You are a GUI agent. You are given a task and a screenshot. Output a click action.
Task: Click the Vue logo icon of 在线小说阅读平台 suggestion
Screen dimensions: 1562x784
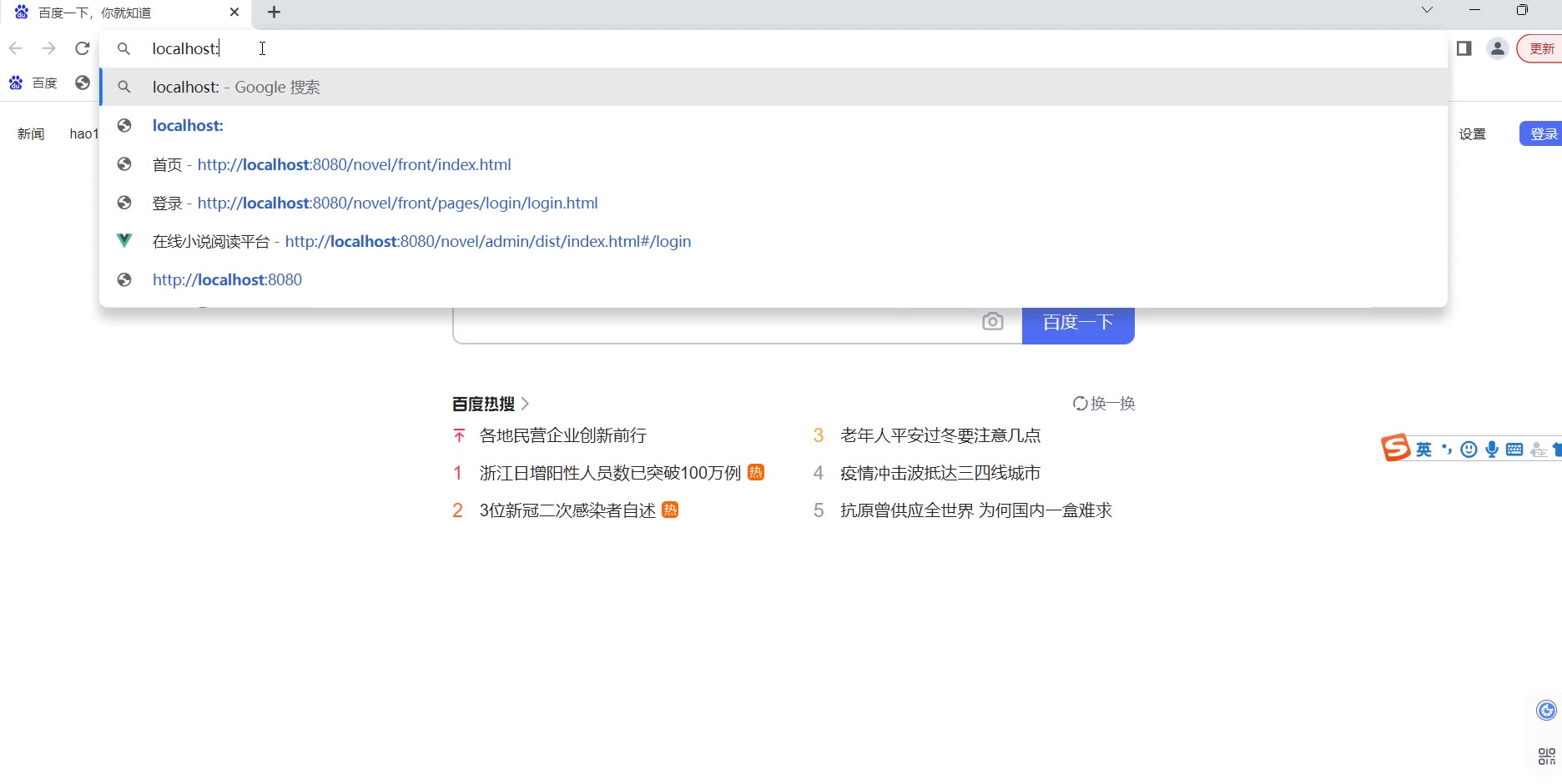(124, 241)
